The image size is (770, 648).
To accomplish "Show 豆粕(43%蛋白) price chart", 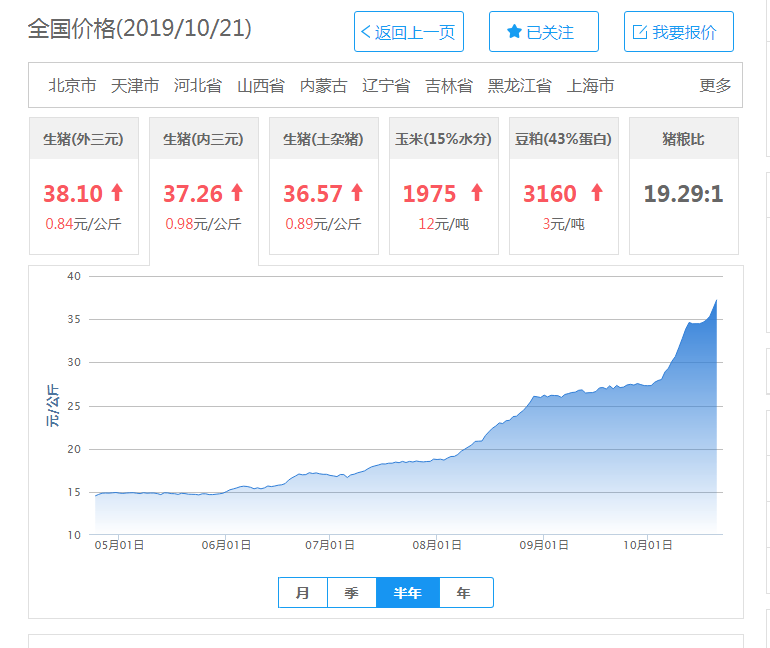I will pyautogui.click(x=563, y=140).
